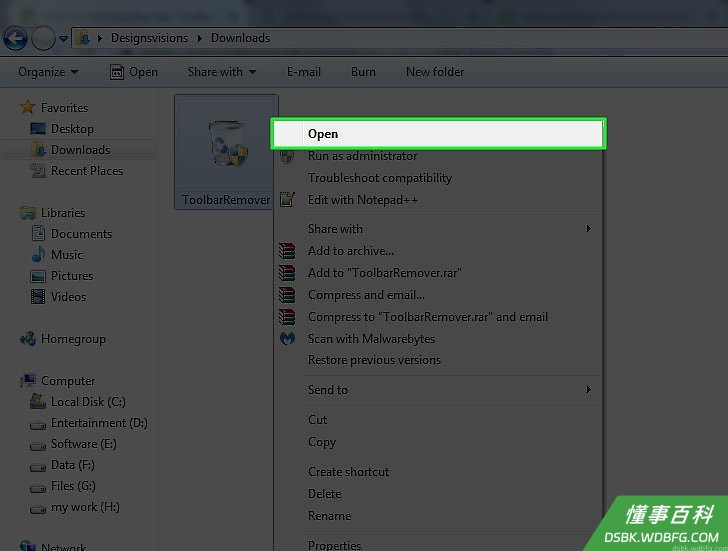Click the Open toolbar button

point(134,72)
